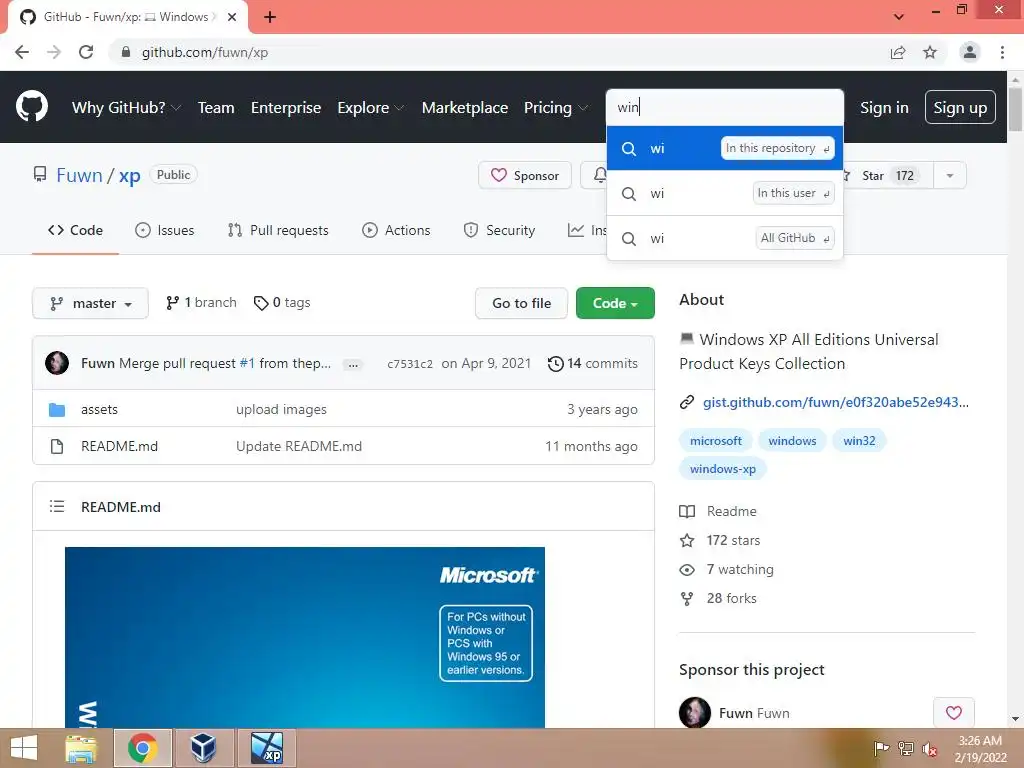
Task: Click Enterprise in the header
Action: click(286, 108)
